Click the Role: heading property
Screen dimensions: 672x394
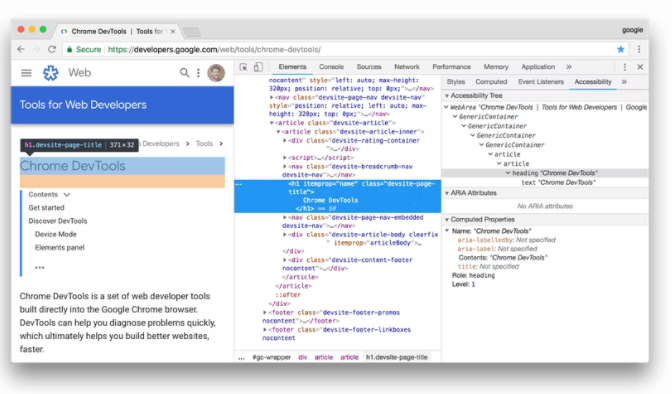[473, 276]
